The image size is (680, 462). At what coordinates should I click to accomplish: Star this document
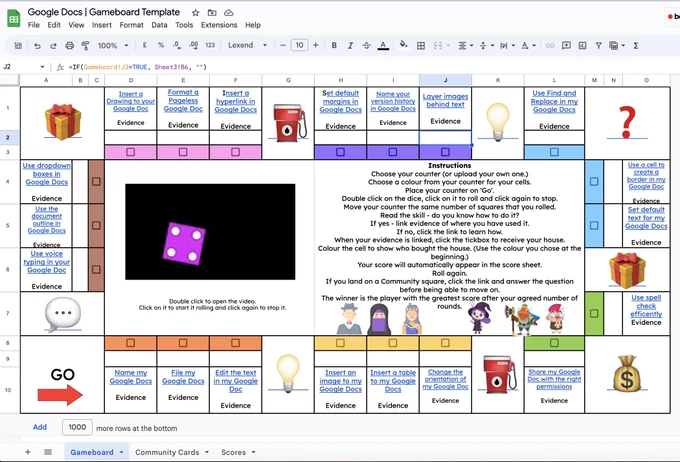tap(196, 13)
